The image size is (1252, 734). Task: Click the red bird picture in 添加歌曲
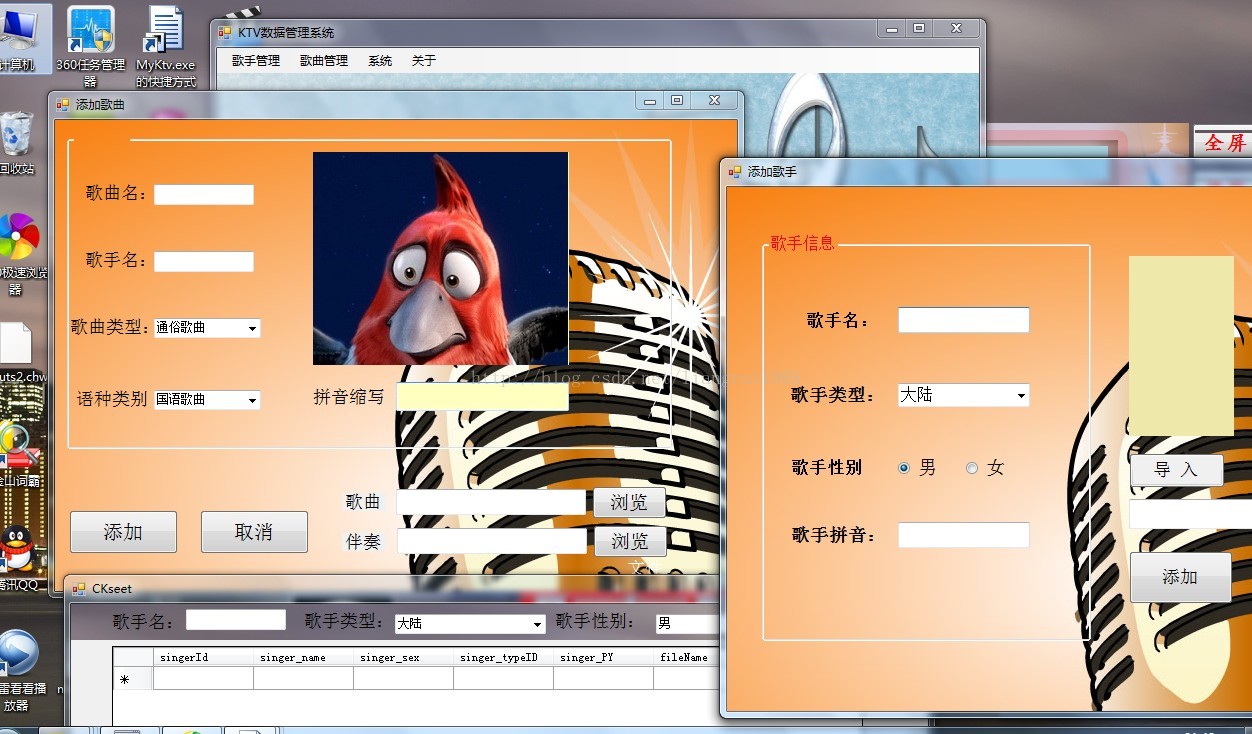click(440, 258)
